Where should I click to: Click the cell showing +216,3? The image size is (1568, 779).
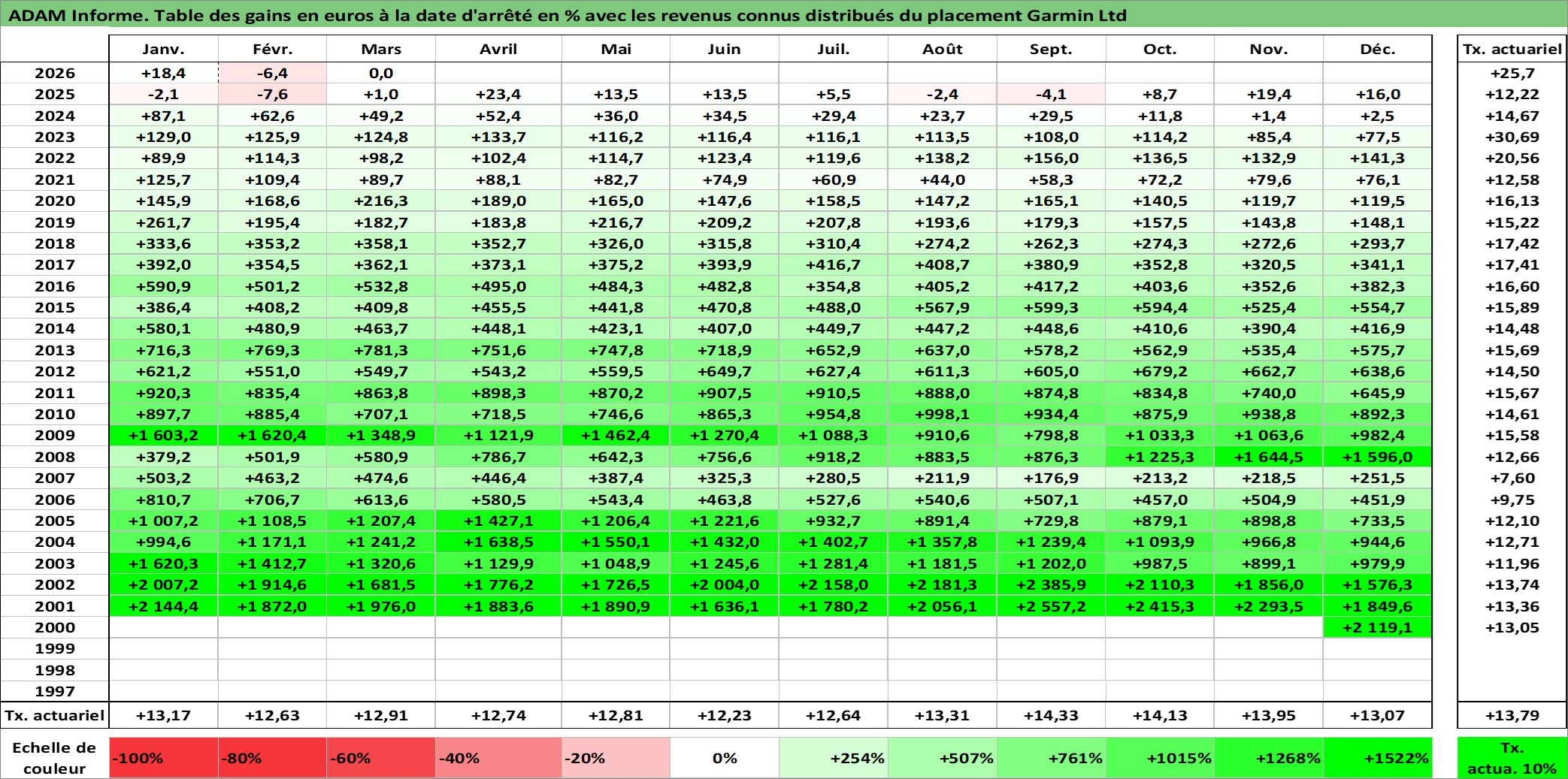pos(381,201)
